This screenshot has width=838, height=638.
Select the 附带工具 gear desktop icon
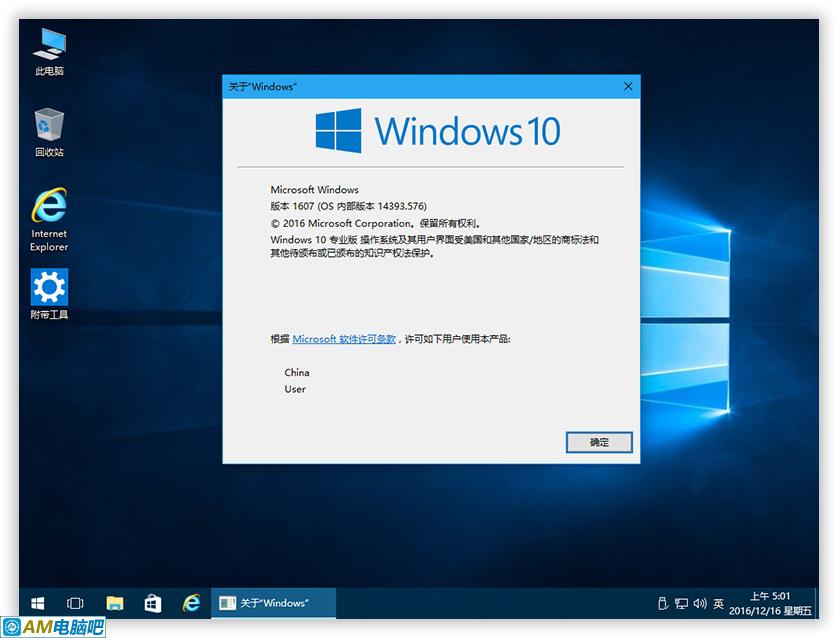click(49, 294)
